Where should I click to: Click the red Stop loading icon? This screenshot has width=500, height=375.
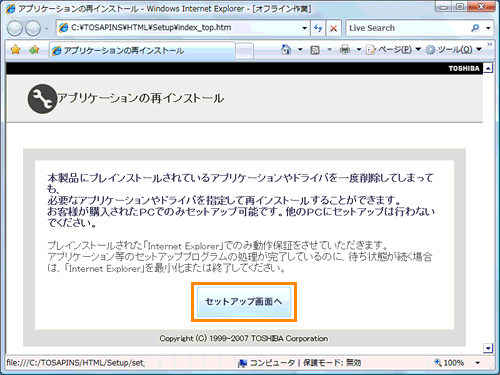click(x=333, y=28)
